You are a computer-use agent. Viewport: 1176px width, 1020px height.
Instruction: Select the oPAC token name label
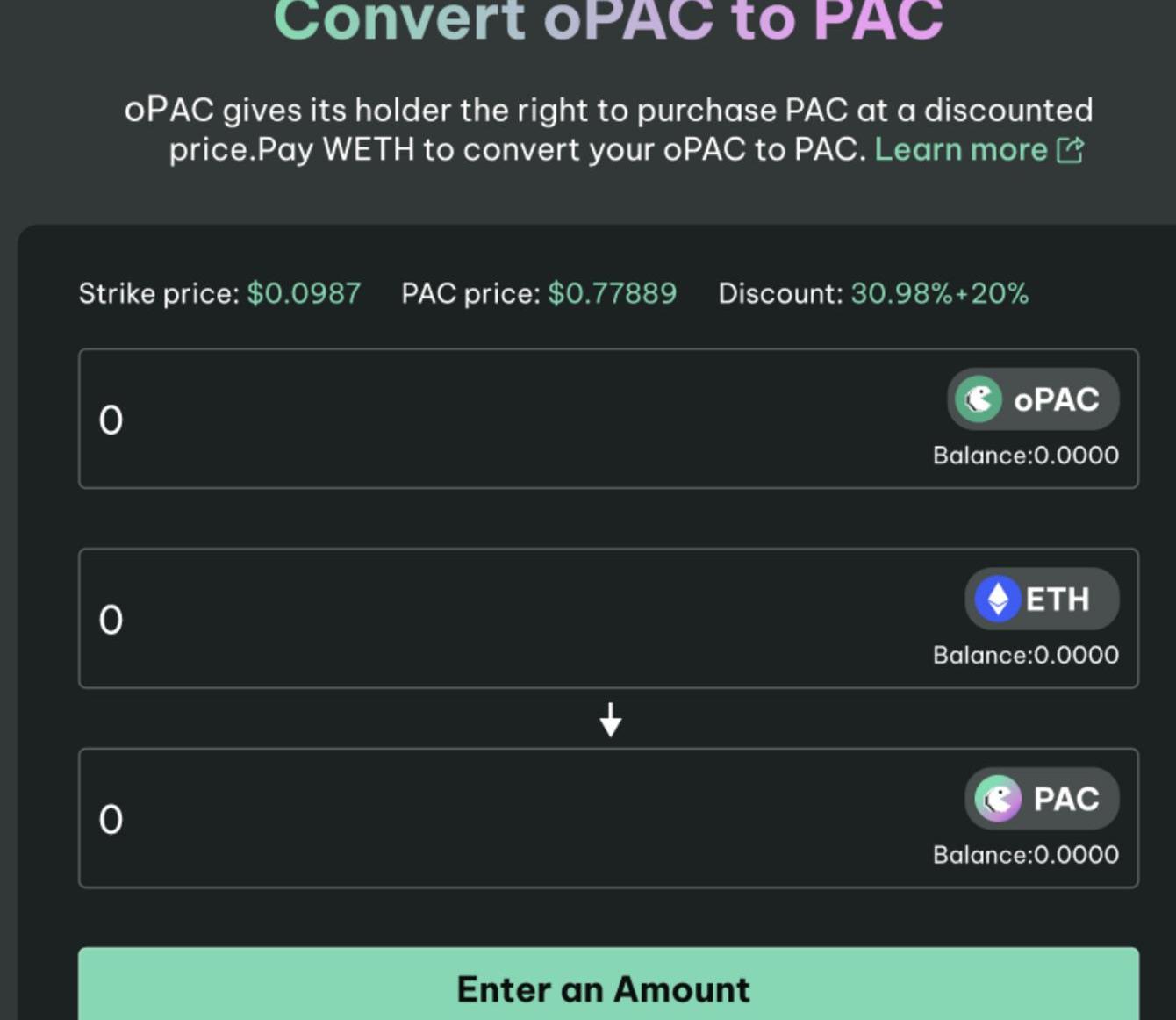tap(1056, 400)
